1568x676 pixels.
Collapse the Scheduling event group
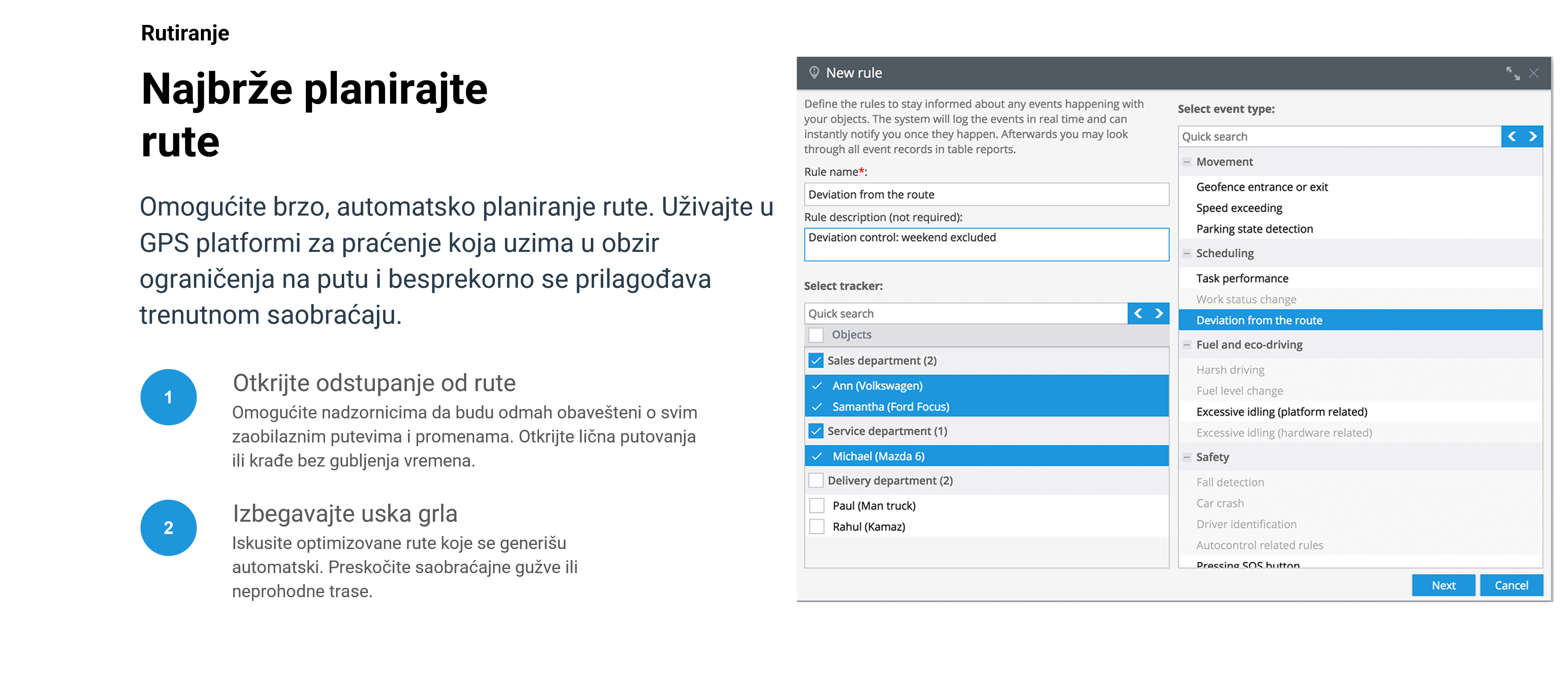coord(1186,253)
